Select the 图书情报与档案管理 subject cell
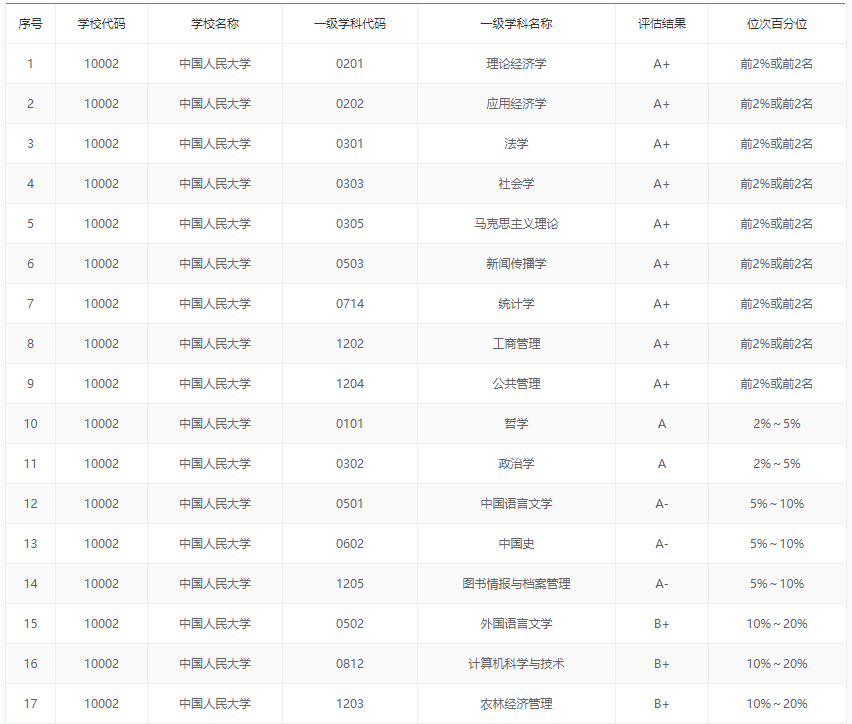 coord(516,584)
